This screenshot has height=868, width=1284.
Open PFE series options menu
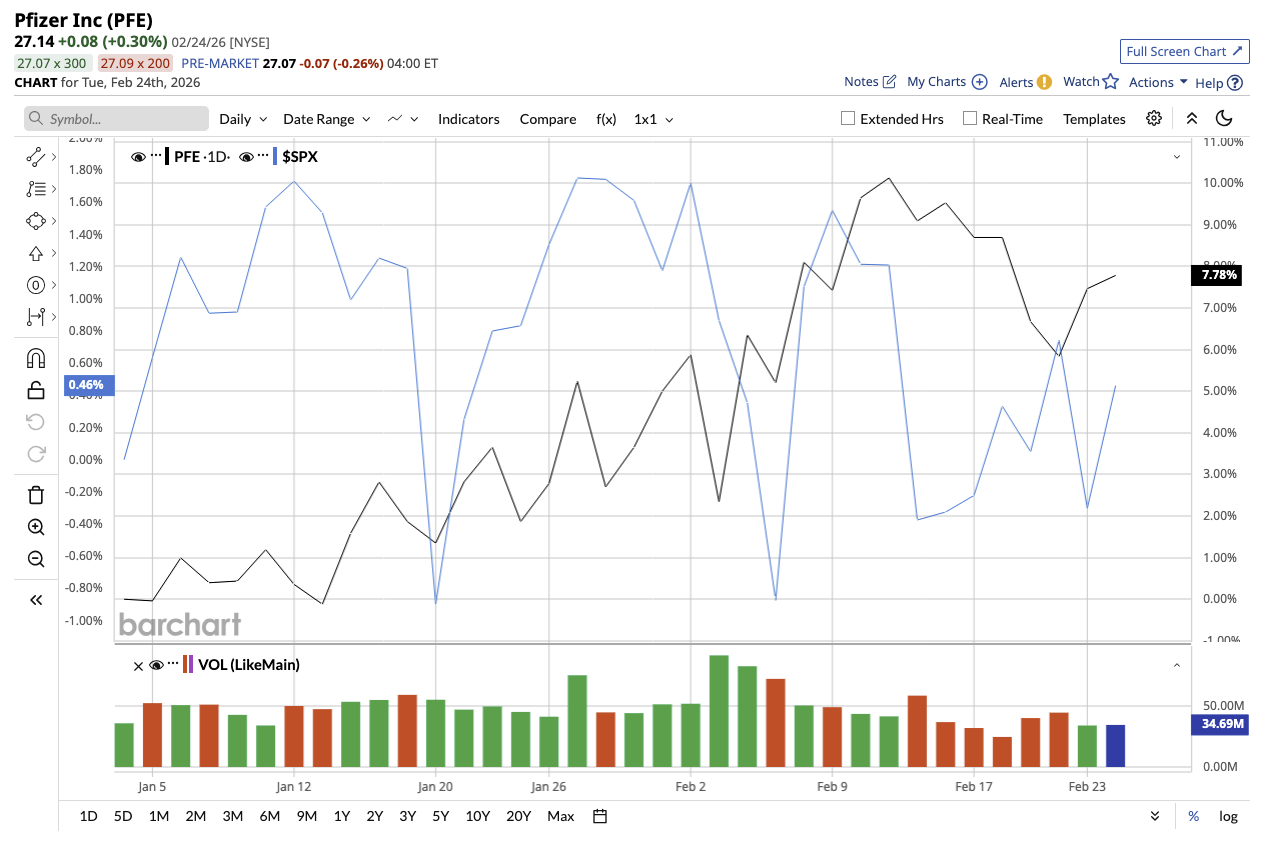pos(158,156)
